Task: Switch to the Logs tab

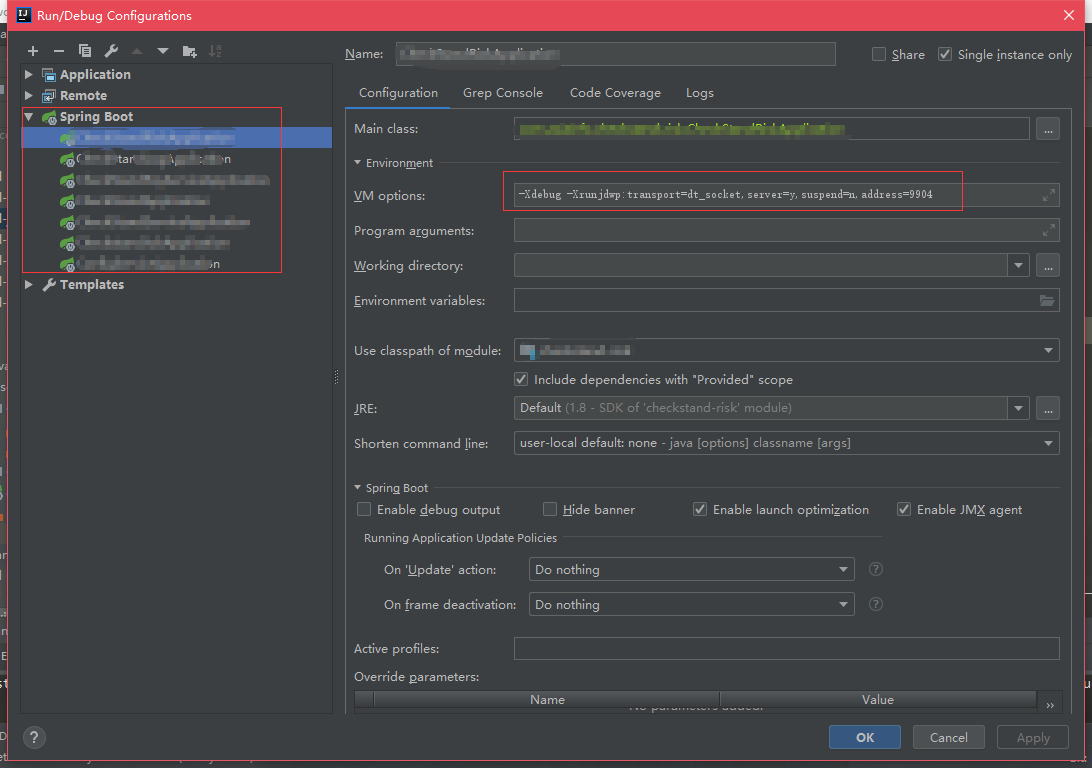Action: tap(699, 93)
